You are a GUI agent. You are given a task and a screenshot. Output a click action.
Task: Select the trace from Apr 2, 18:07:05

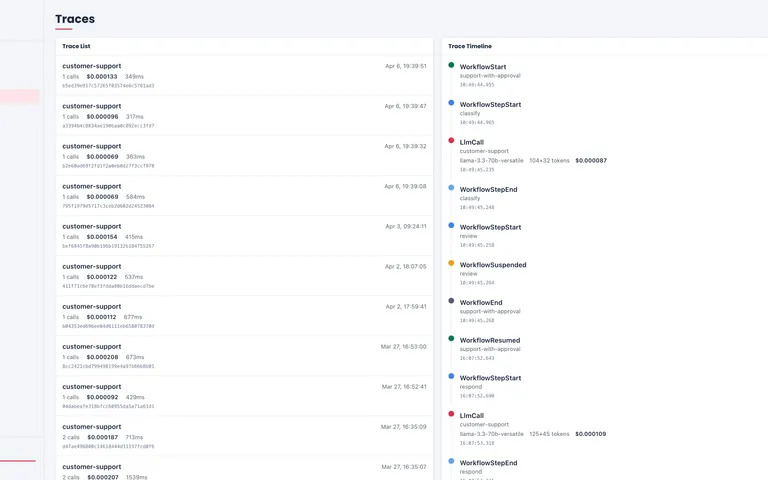tap(244, 275)
